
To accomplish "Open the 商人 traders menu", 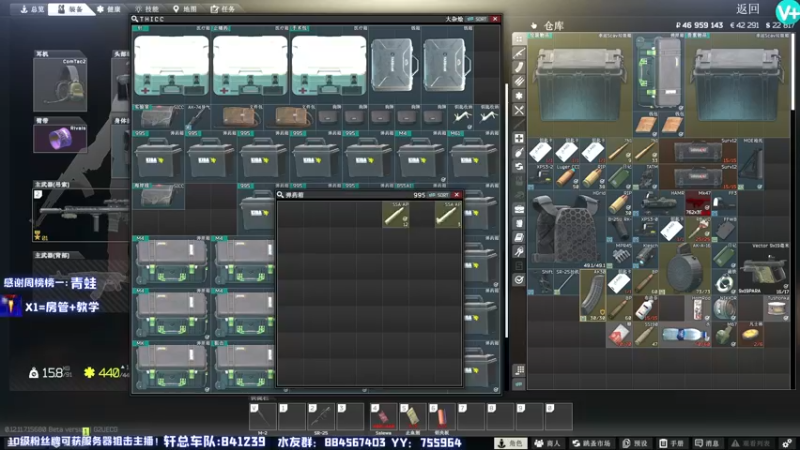I will click(547, 443).
